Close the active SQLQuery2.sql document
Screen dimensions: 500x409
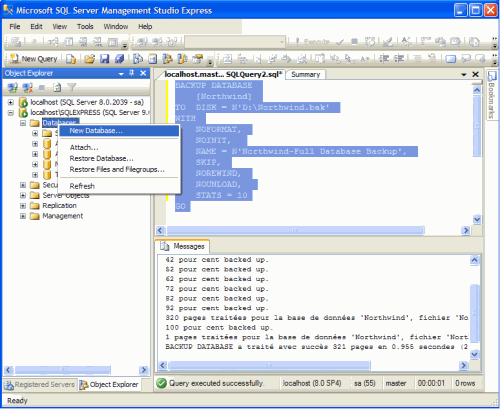pyautogui.click(x=476, y=74)
